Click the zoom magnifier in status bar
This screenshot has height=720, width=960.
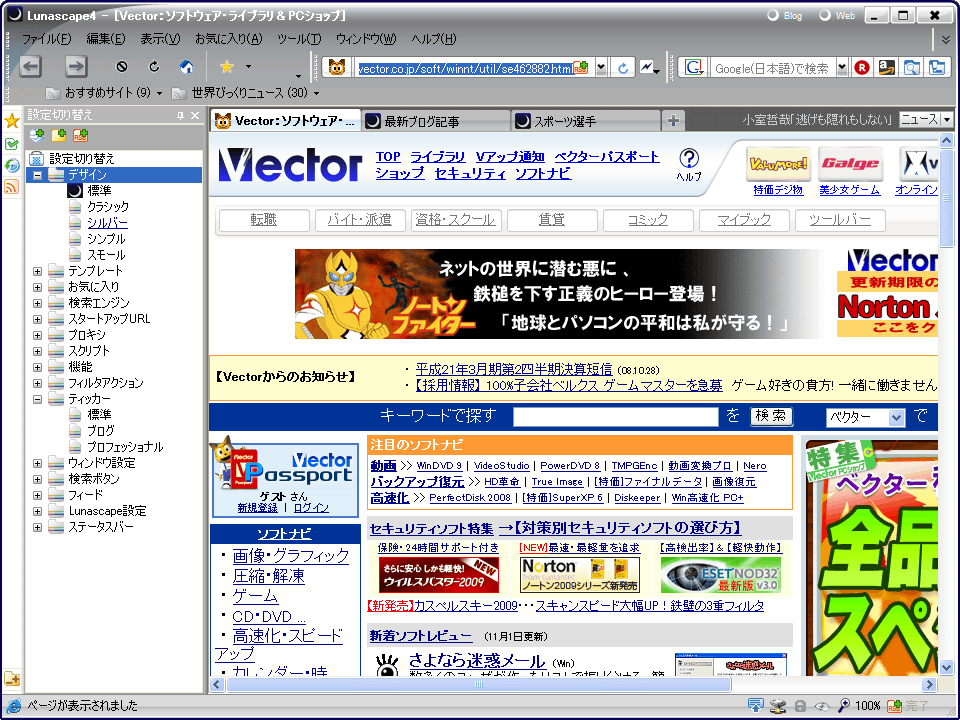tap(844, 706)
